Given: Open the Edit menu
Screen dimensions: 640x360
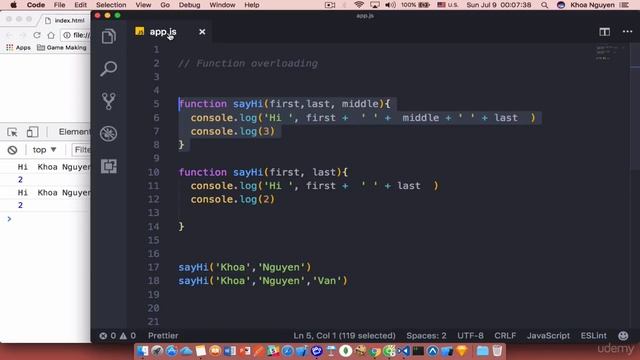Looking at the screenshot, I should coord(80,5).
